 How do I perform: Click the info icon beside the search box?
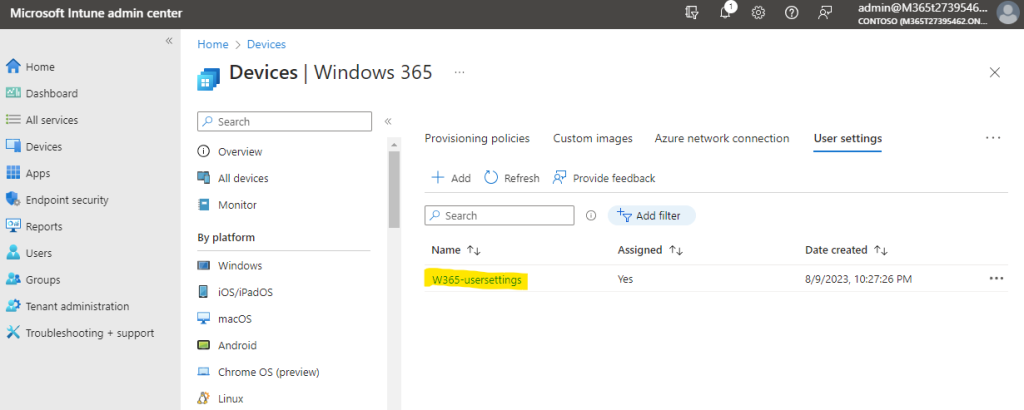(591, 215)
